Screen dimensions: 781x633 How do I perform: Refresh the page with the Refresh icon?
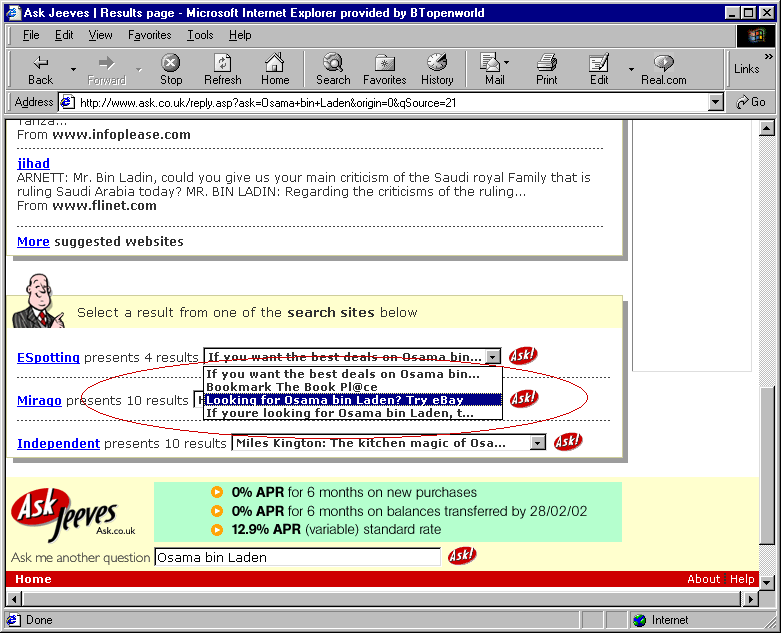[223, 69]
